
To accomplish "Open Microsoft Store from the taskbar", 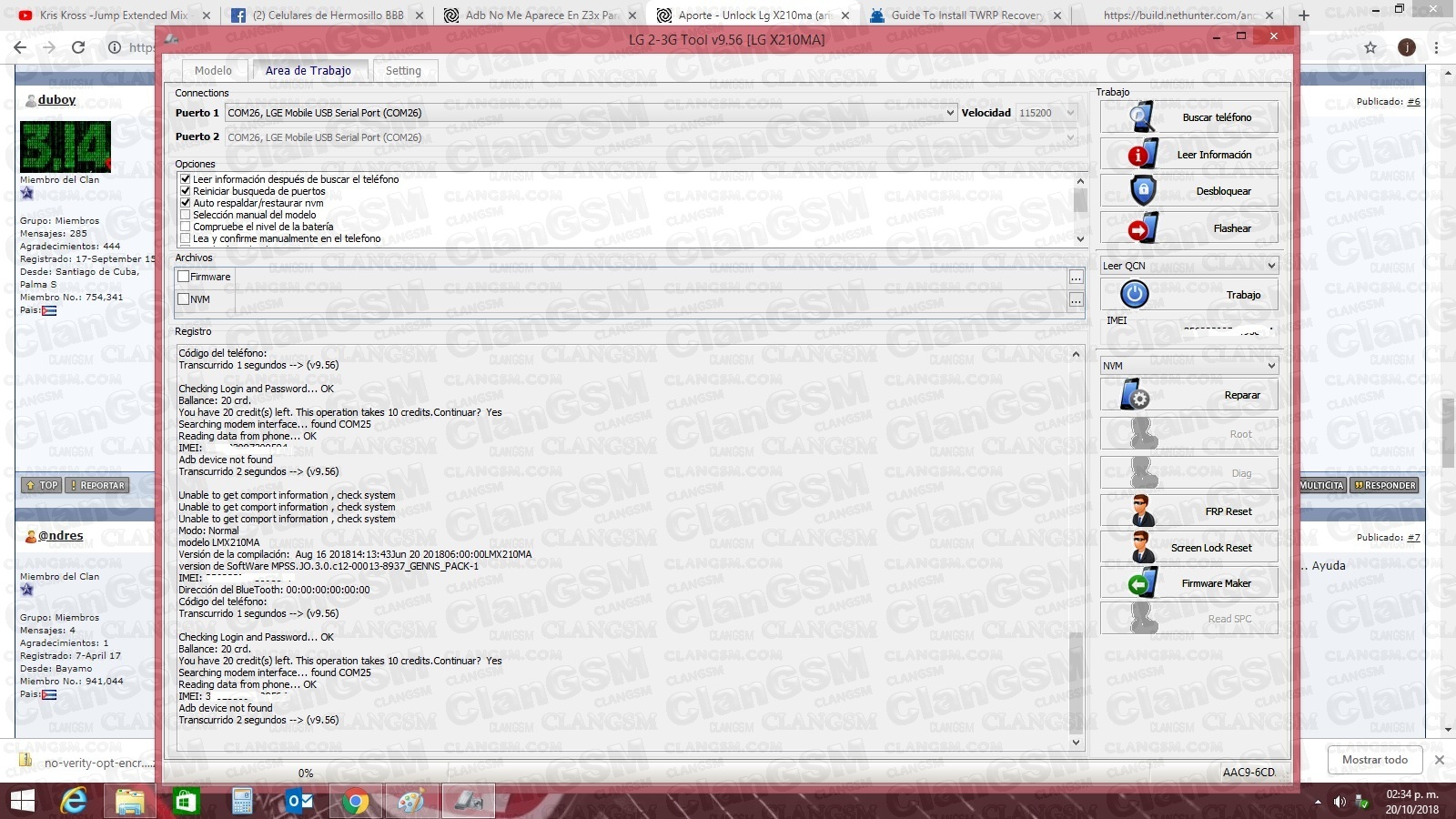I will [186, 801].
